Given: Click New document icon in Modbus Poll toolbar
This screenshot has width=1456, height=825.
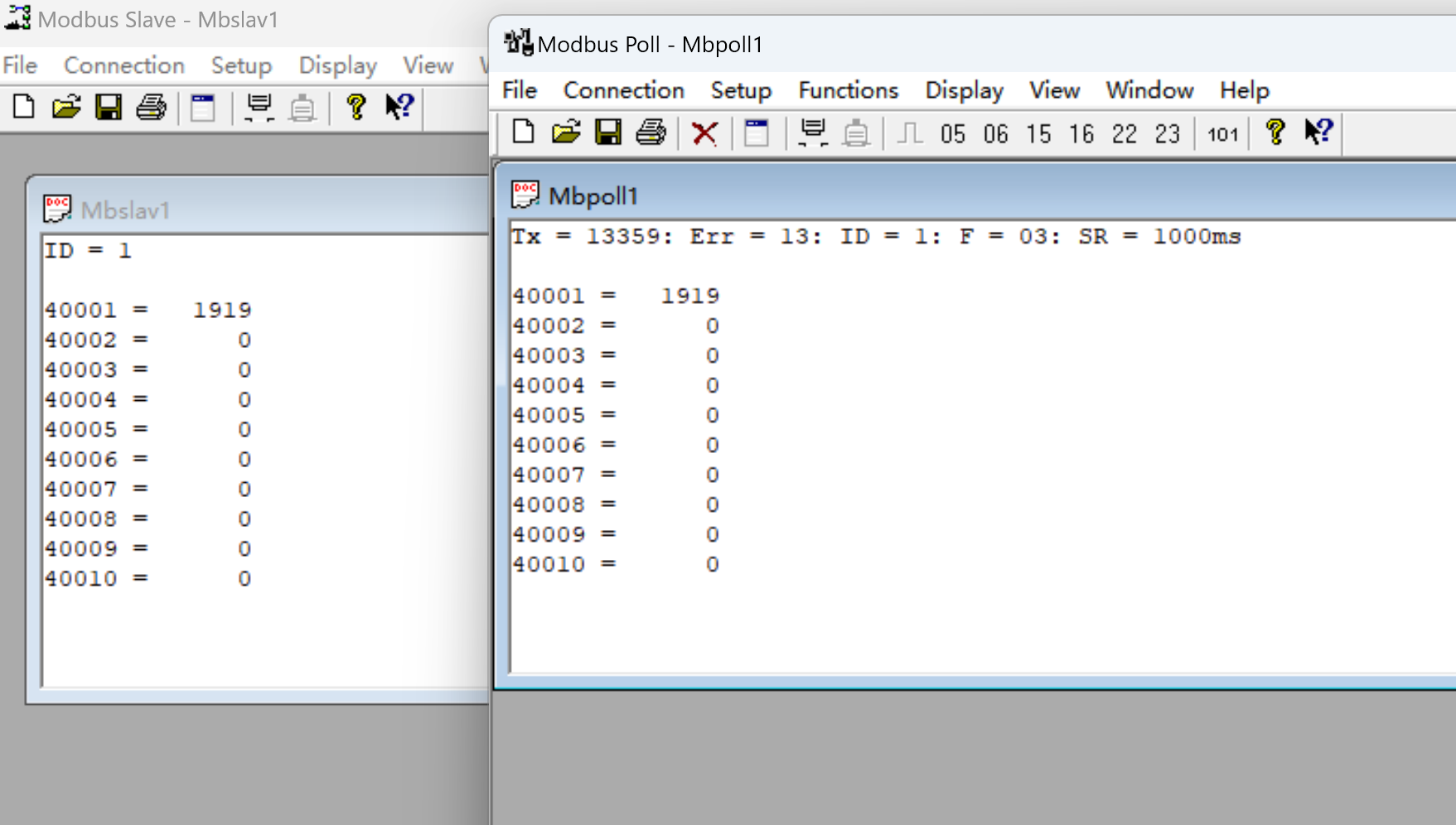Looking at the screenshot, I should coord(523,133).
